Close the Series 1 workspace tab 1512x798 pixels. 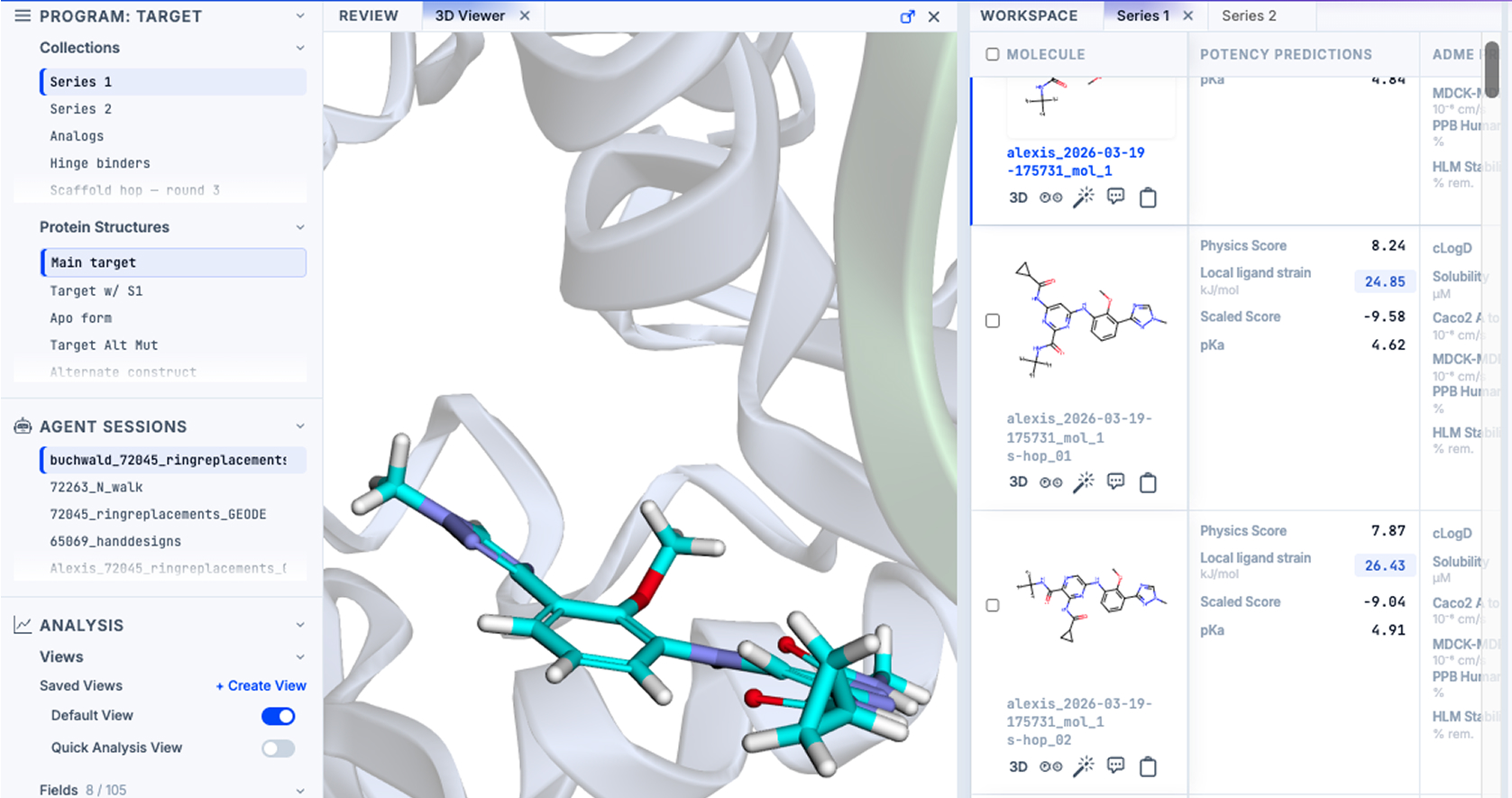coord(1188,15)
